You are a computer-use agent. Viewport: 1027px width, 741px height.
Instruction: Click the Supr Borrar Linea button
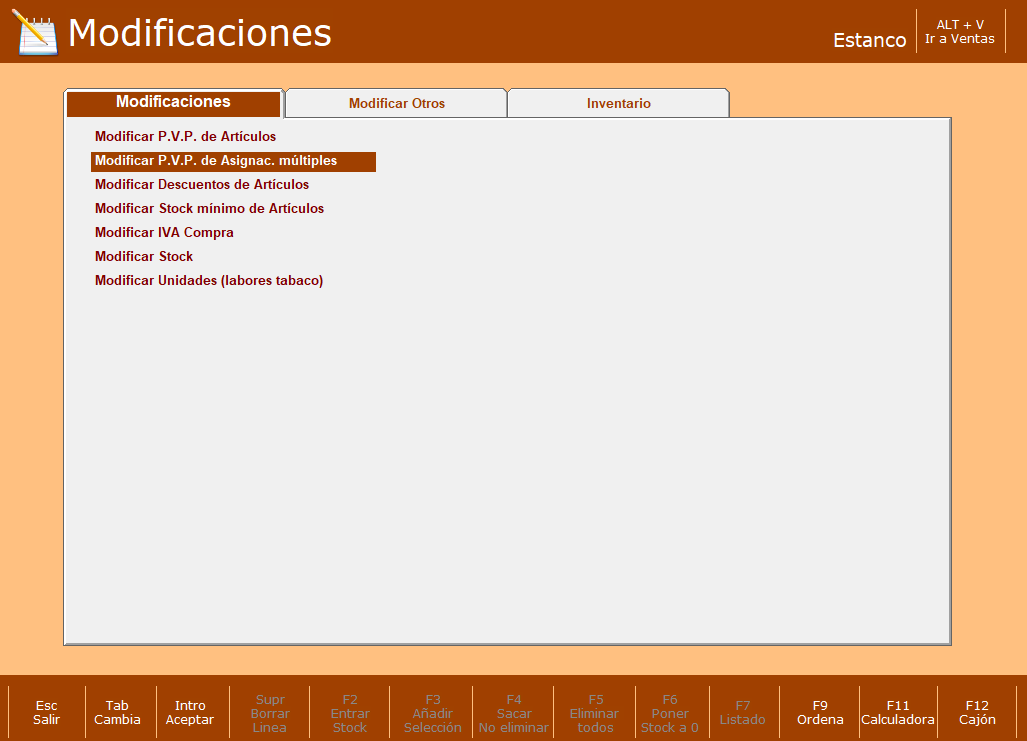[x=270, y=713]
